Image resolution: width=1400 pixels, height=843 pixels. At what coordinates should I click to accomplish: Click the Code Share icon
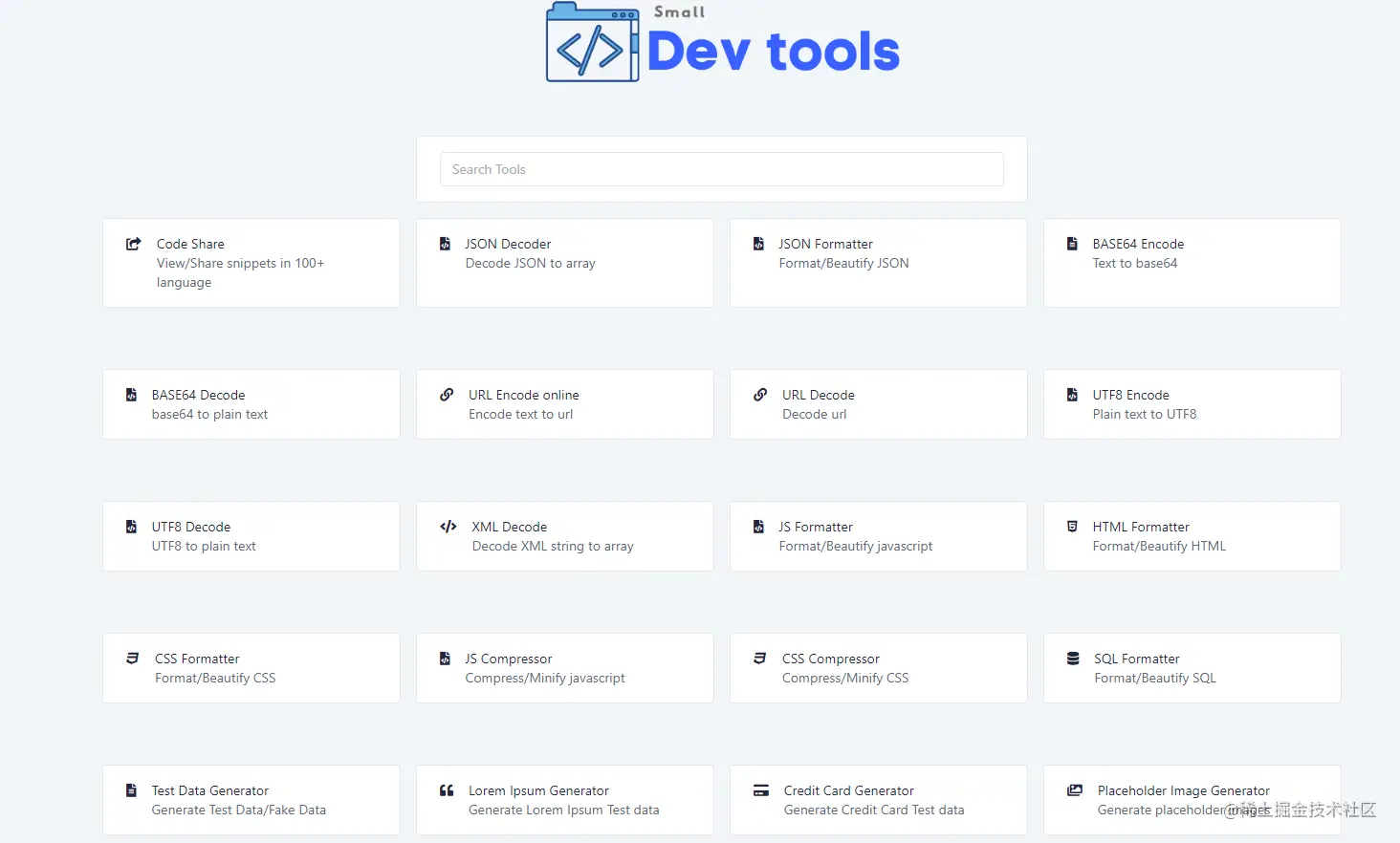point(134,244)
